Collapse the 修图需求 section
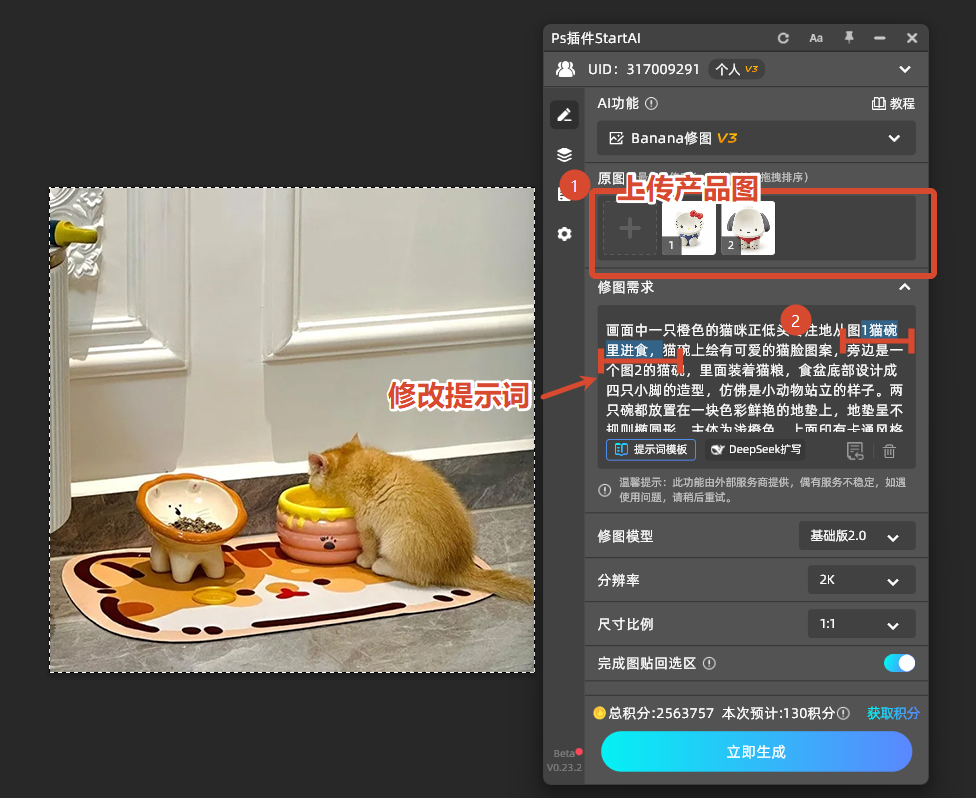Image resolution: width=976 pixels, height=798 pixels. (x=904, y=287)
